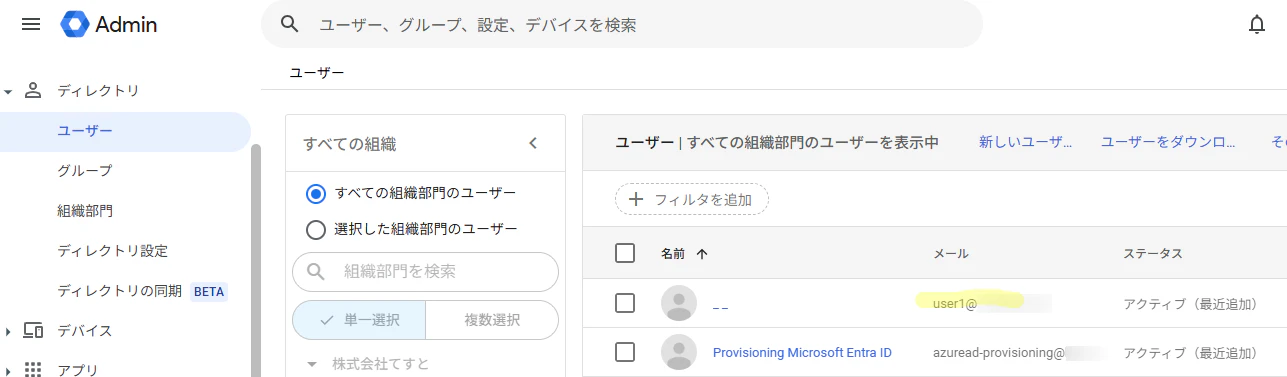Tick the select-all checkbox in table header
This screenshot has width=1287, height=377.
pyautogui.click(x=625, y=253)
